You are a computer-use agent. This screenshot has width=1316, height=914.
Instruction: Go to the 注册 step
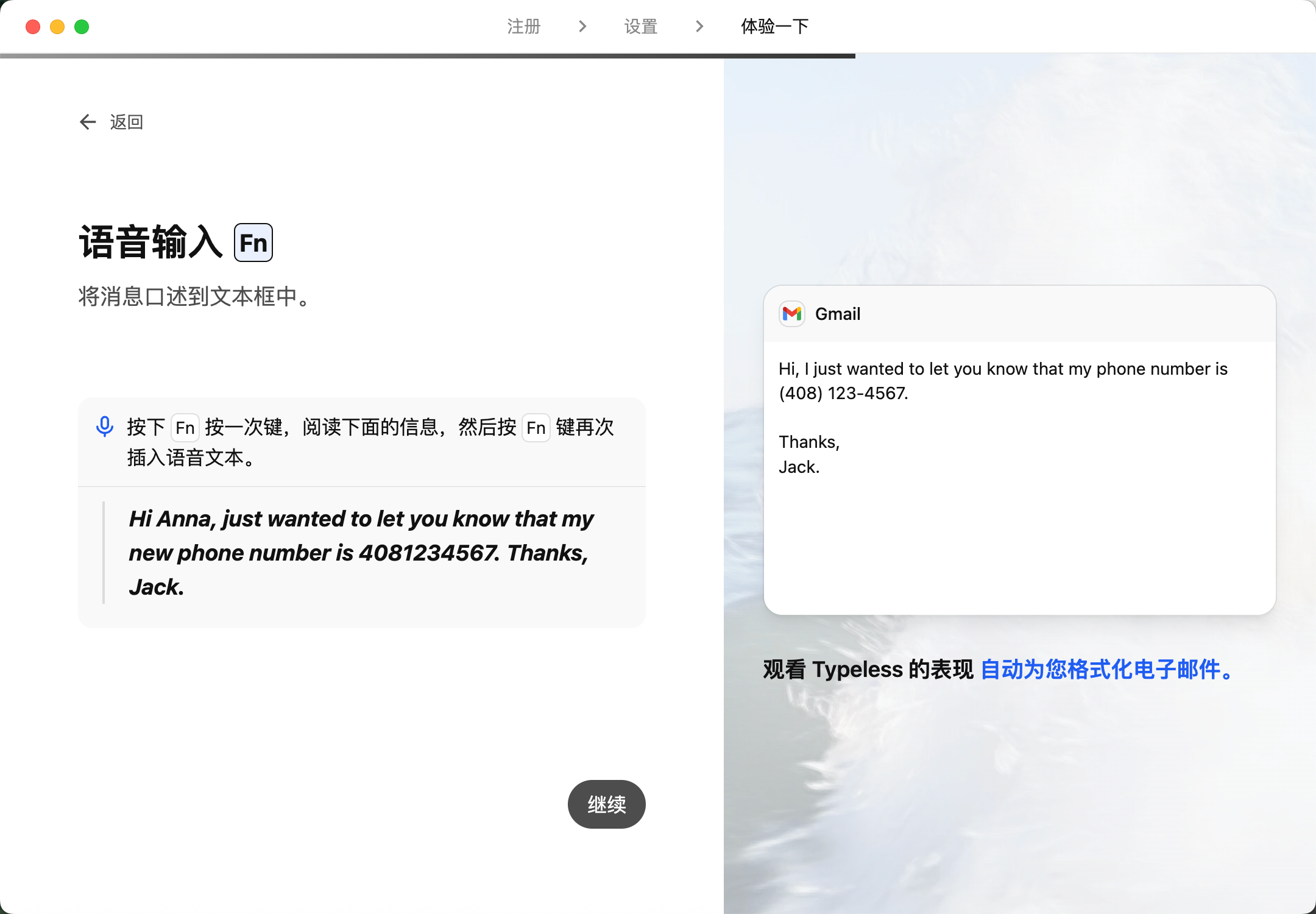[x=523, y=26]
